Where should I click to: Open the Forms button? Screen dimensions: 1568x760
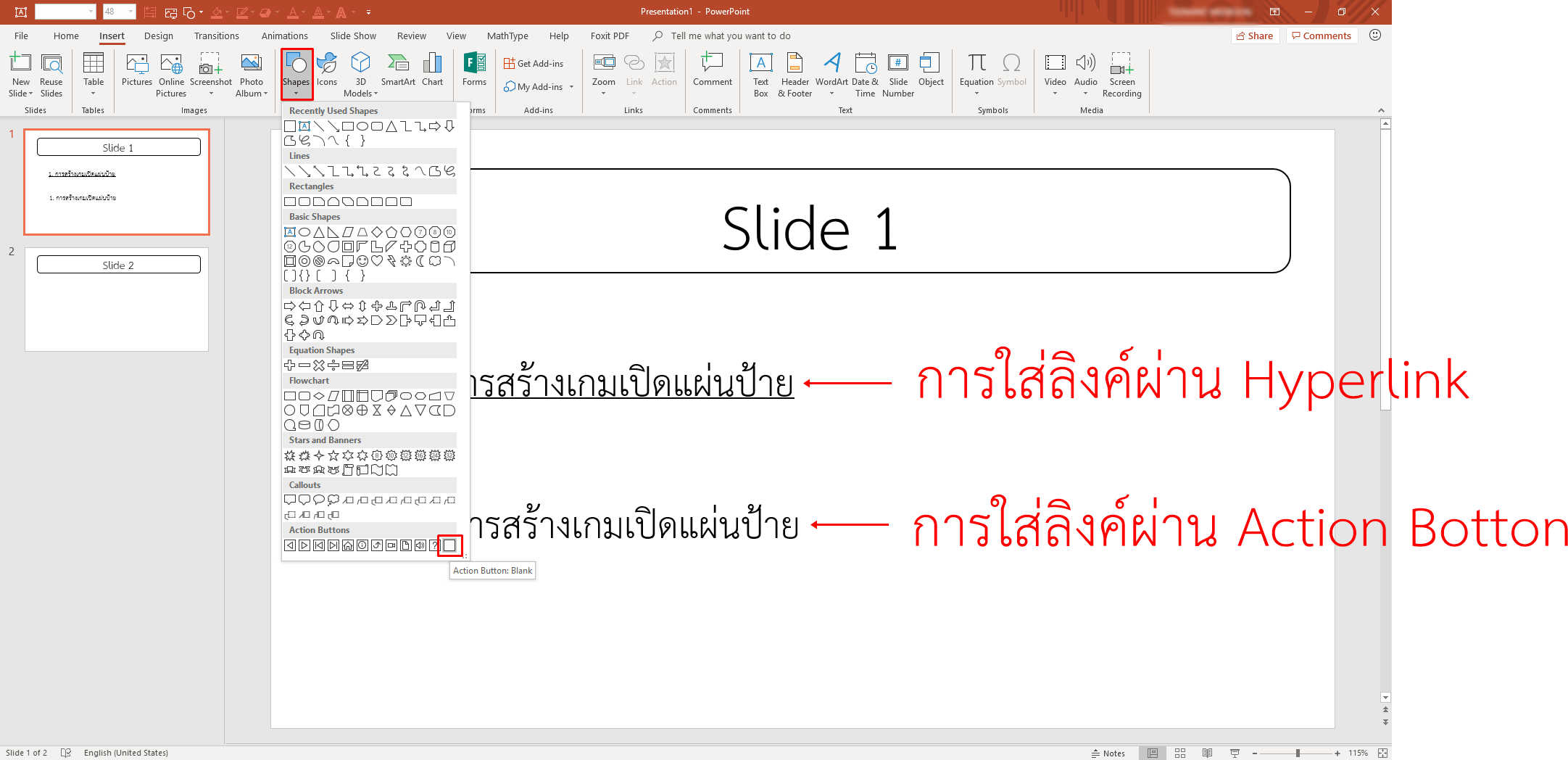(475, 71)
